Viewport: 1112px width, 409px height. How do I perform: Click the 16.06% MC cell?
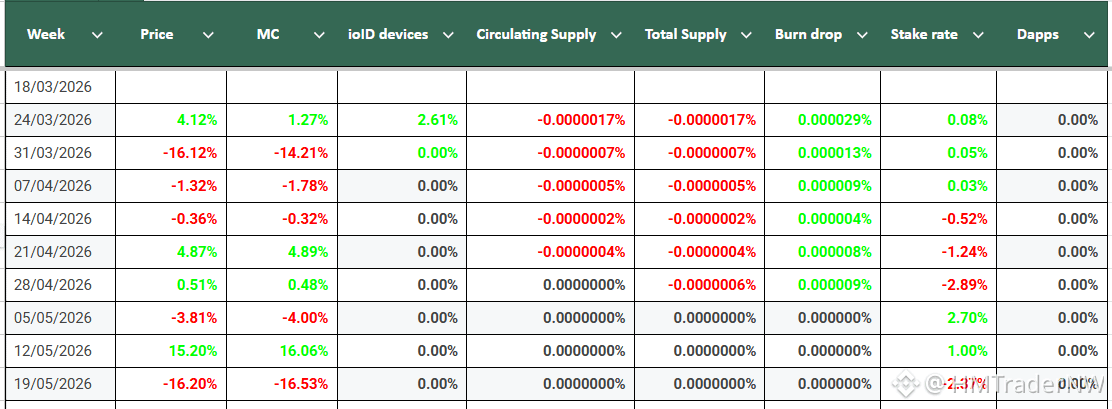282,351
